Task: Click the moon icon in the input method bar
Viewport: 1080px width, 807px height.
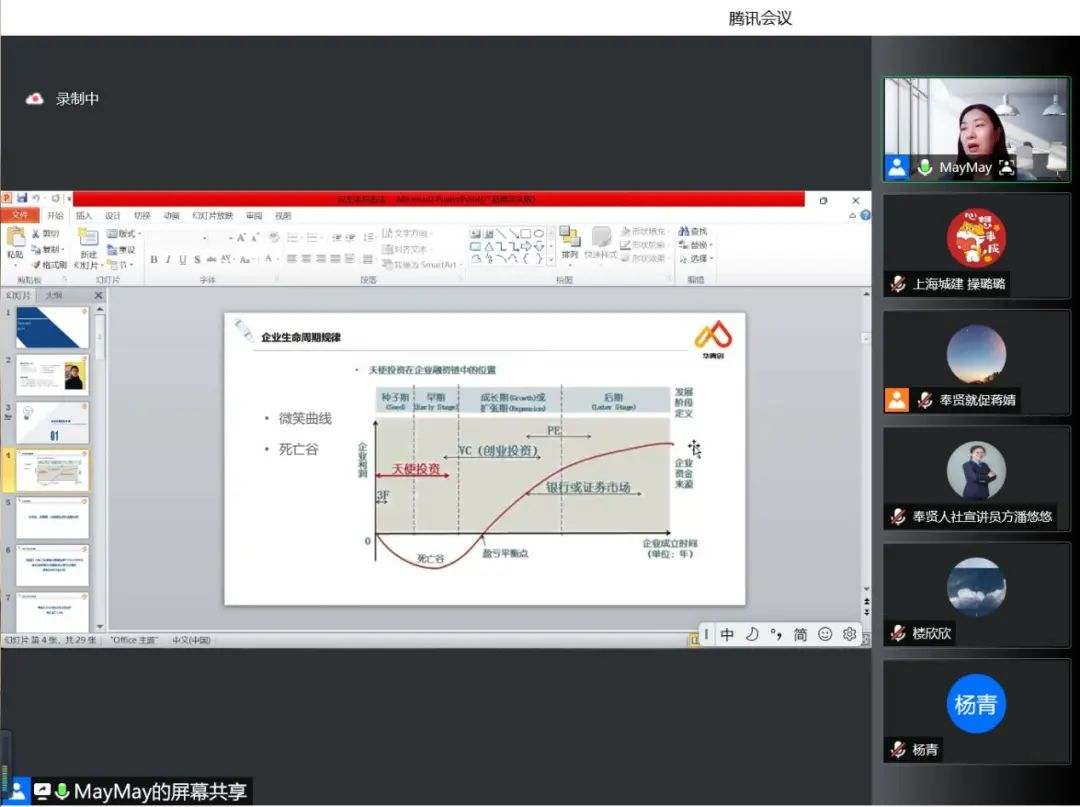Action: click(x=751, y=633)
